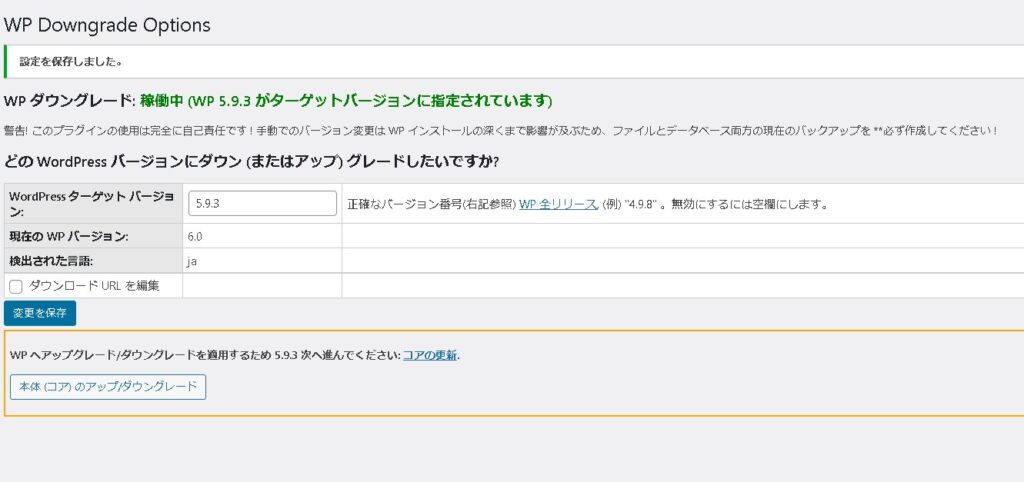Open the WP 全リリース link
Image resolution: width=1024 pixels, height=482 pixels.
coord(558,204)
